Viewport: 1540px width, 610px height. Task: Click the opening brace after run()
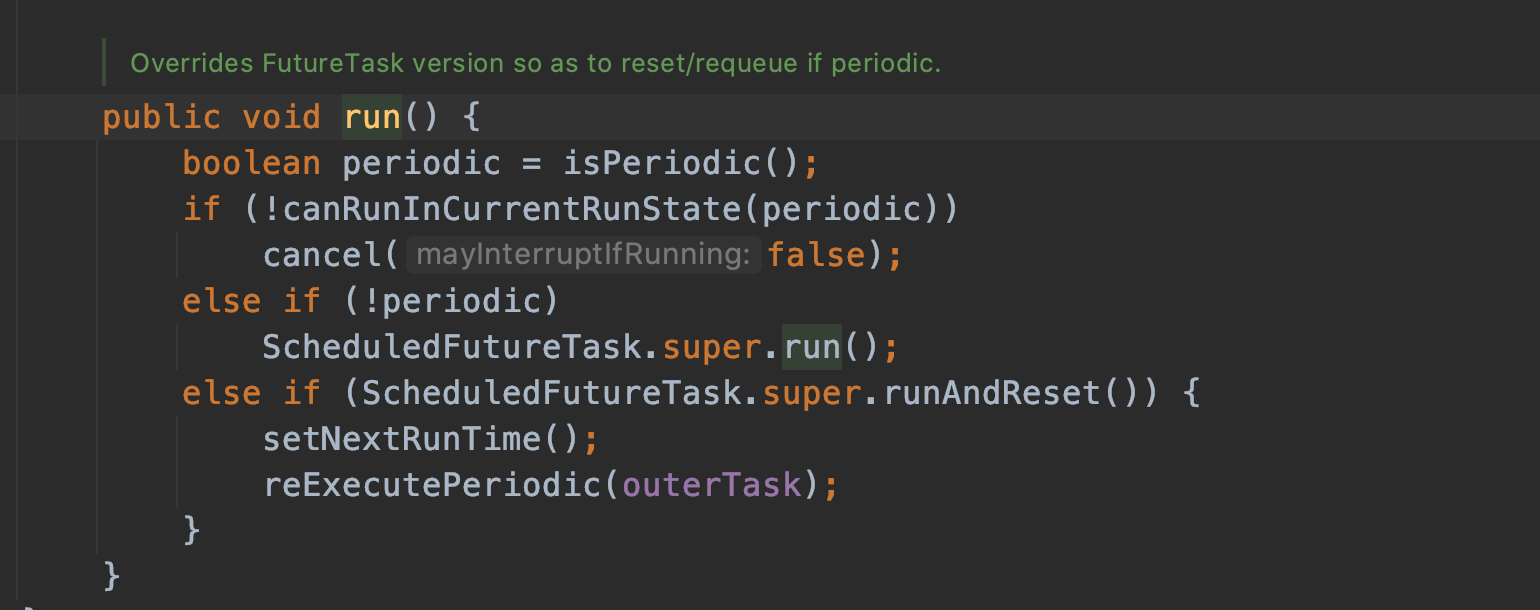click(x=472, y=117)
